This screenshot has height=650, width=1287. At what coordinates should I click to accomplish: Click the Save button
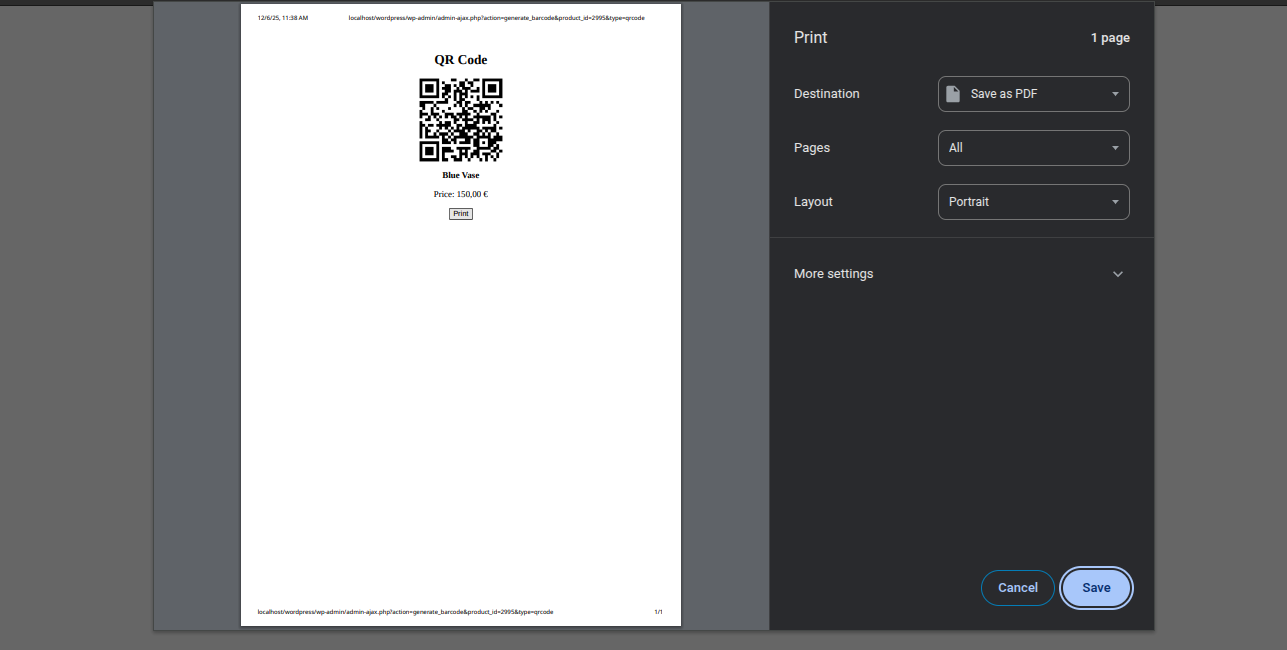click(x=1096, y=588)
